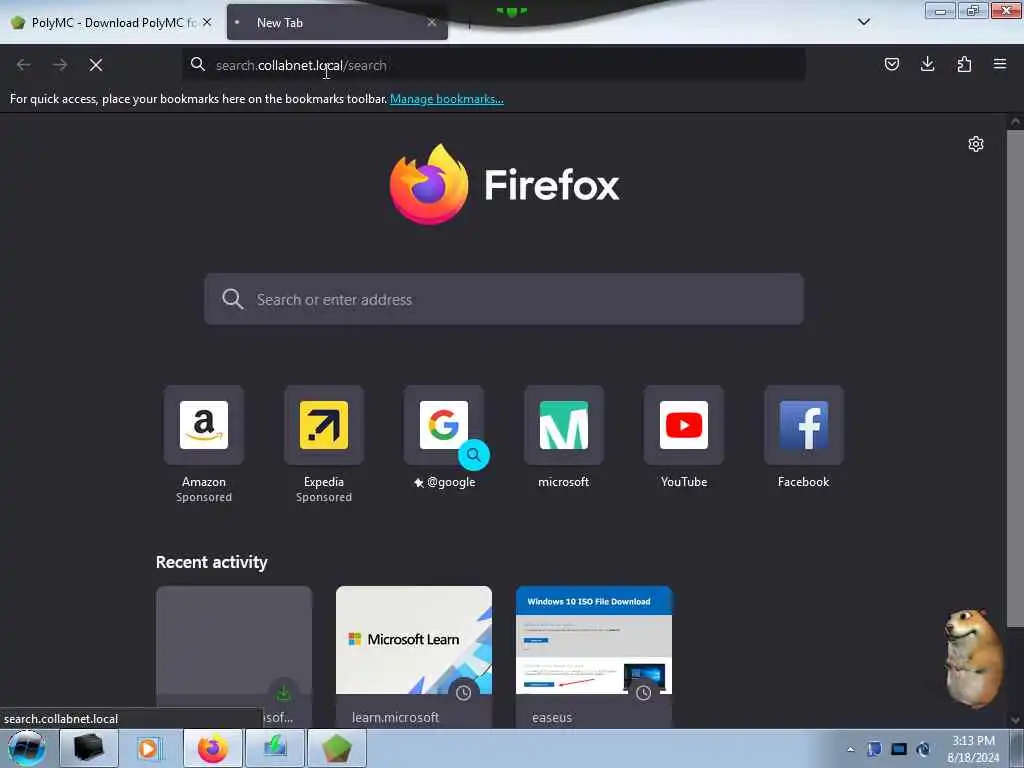Open the easeus Windows 10 ISO card
Viewport: 1024px width, 768px height.
[594, 656]
